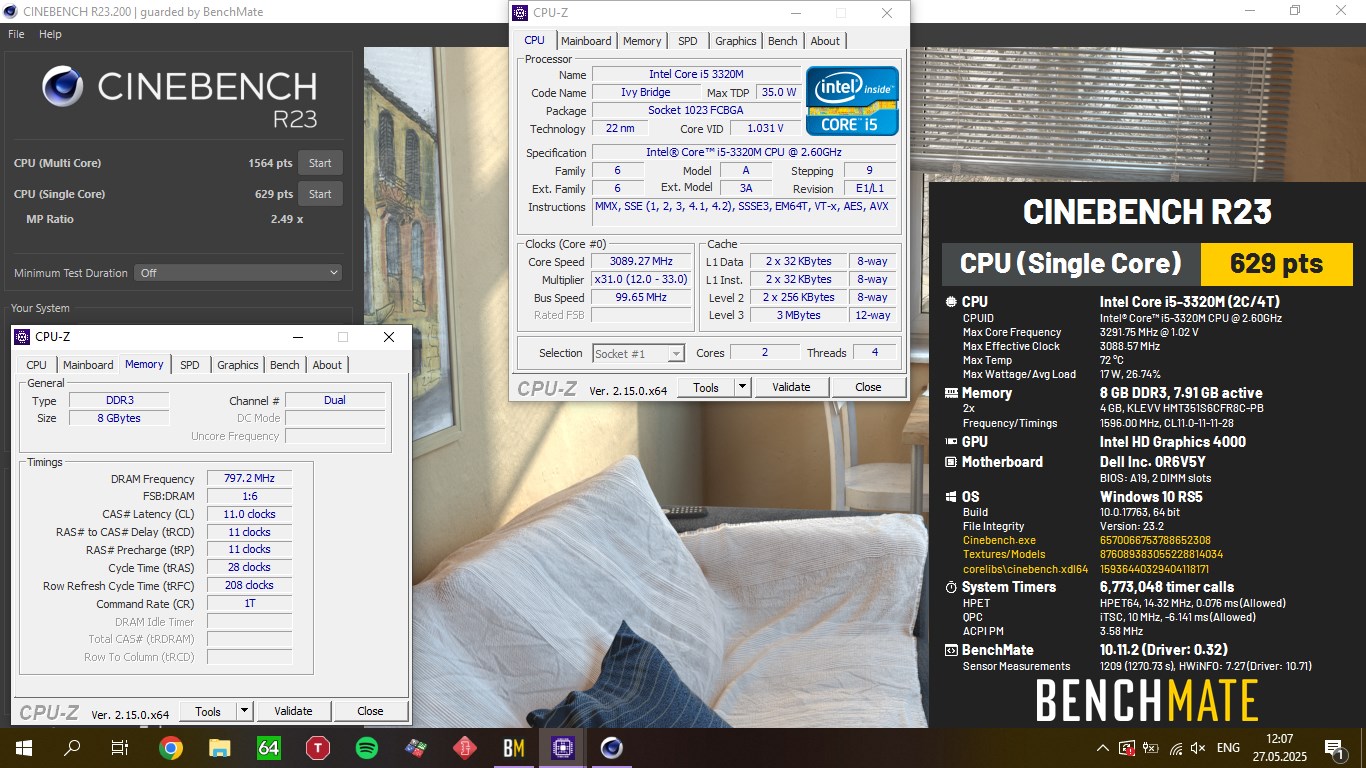Click the tray icon with red alert badge
Screen dimensions: 1366x768
point(1127,748)
